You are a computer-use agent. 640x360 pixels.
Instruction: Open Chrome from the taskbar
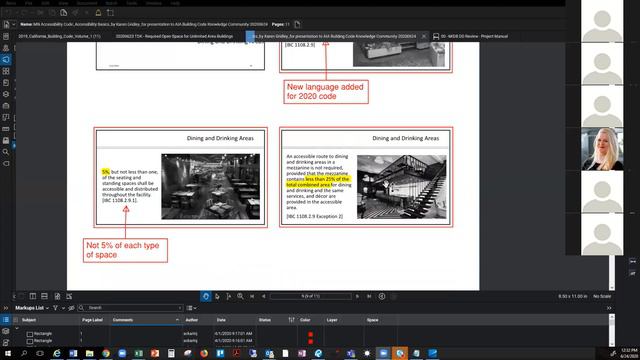coord(106,353)
